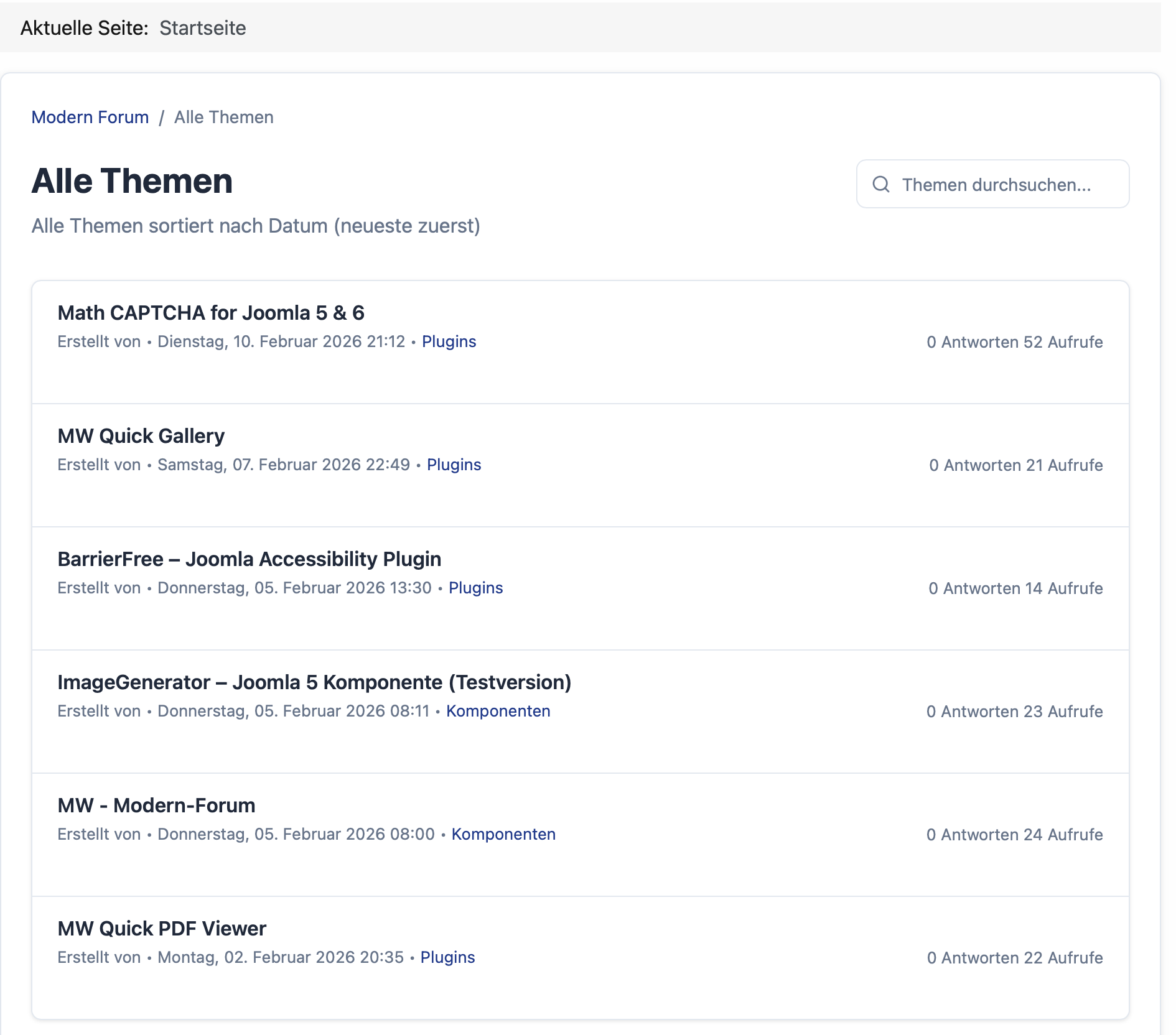The height and width of the screenshot is (1035, 1176).
Task: Click the search magnifier icon
Action: (880, 184)
